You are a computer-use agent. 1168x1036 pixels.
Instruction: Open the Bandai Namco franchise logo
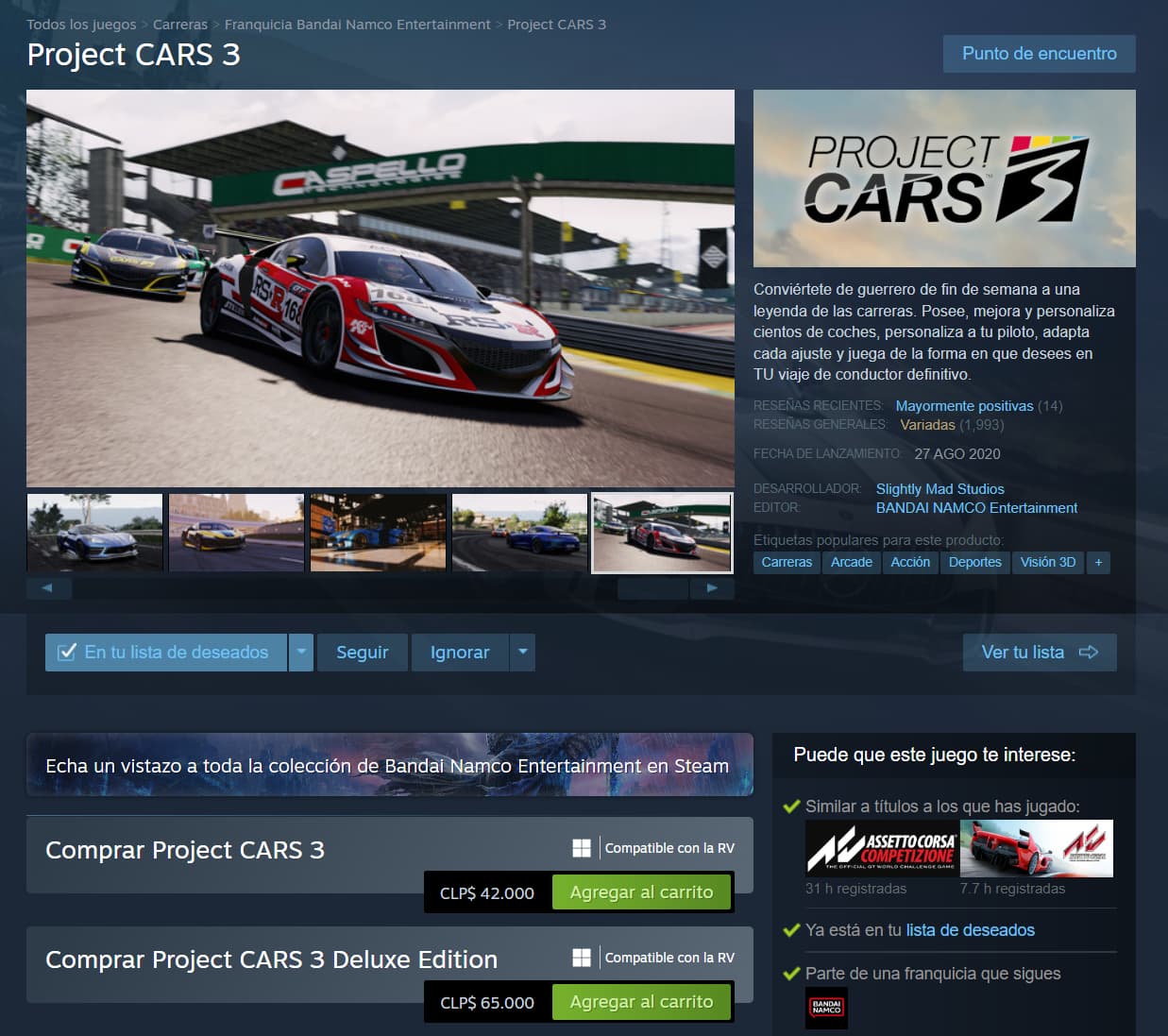coord(826,1008)
